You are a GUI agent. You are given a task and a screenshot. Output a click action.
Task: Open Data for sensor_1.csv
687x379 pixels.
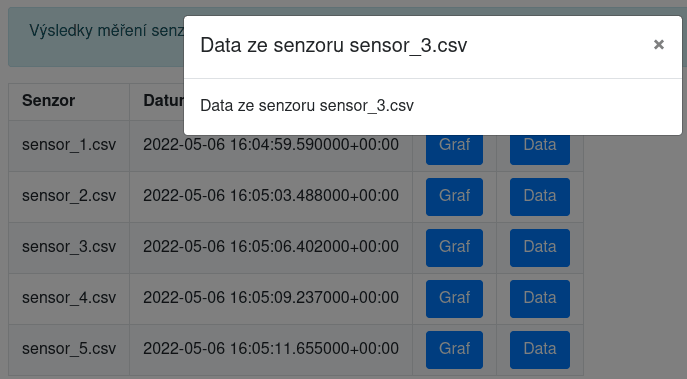540,149
